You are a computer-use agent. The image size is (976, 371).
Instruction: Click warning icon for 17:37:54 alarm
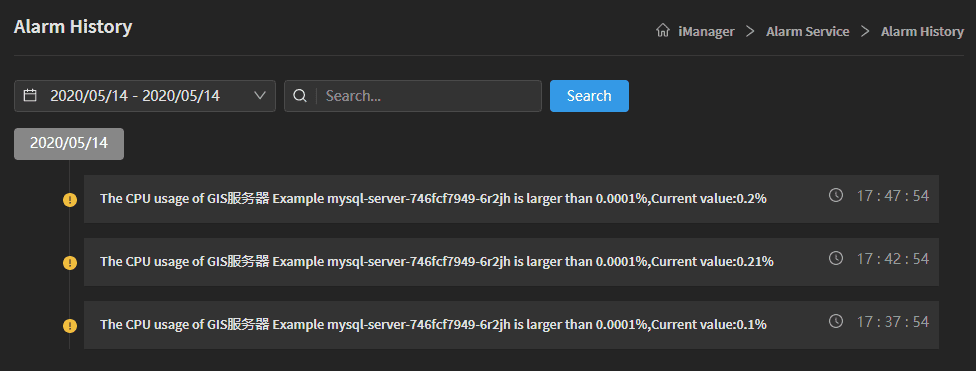pos(70,326)
